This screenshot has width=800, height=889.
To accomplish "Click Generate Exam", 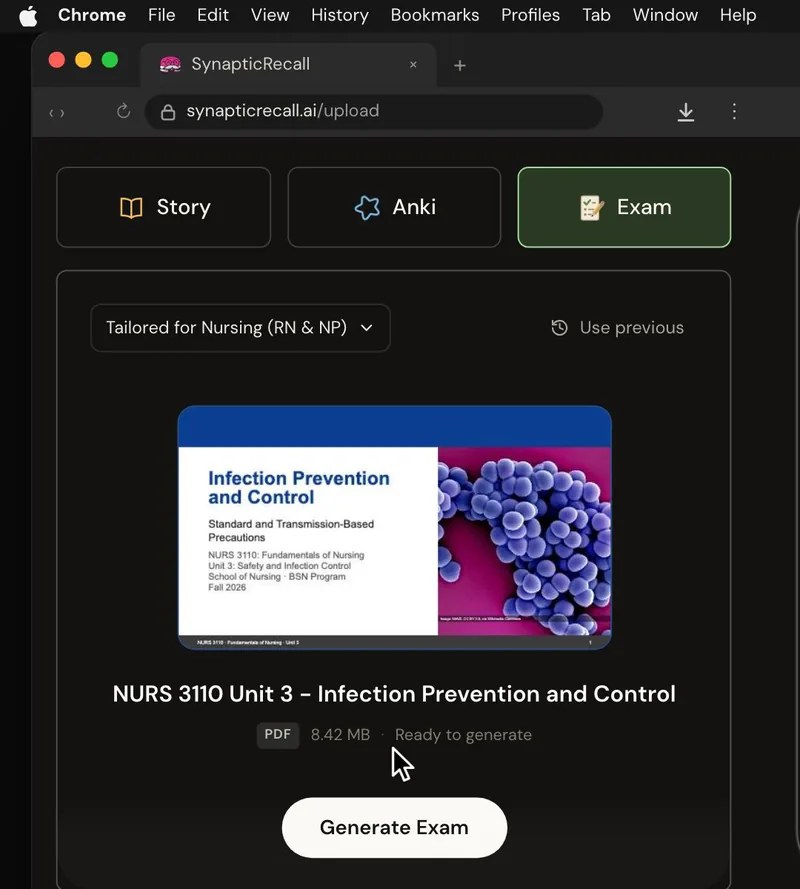I will tap(395, 828).
